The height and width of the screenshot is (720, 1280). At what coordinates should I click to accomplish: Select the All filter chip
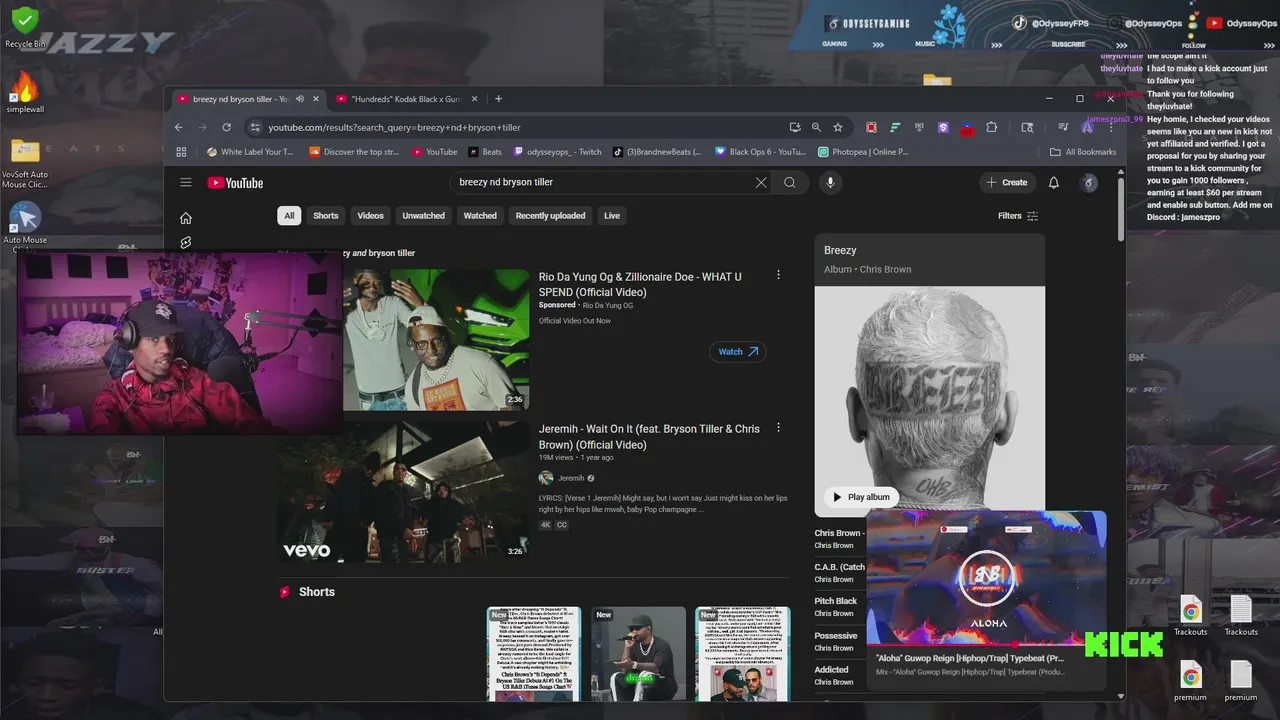289,215
